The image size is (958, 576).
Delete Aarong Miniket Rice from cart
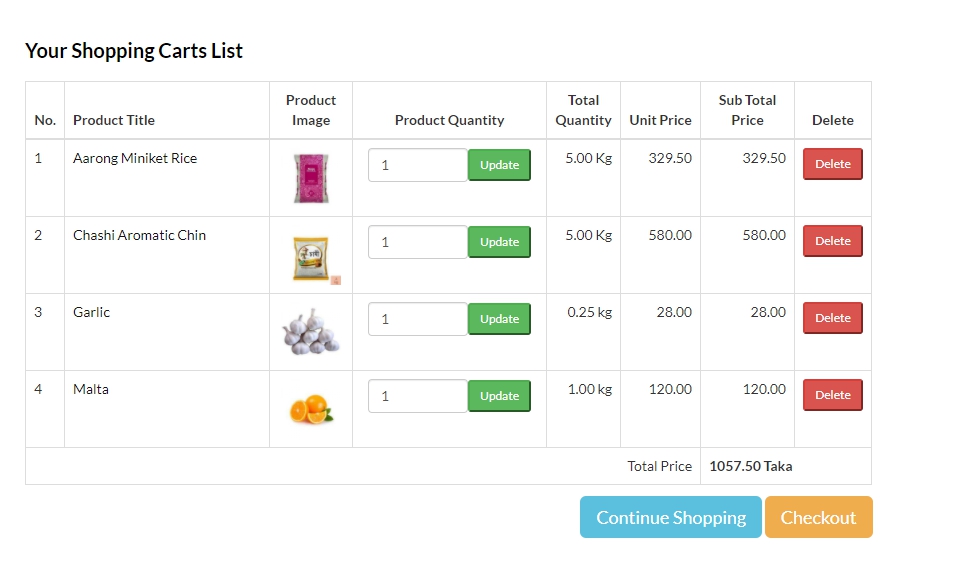click(832, 164)
